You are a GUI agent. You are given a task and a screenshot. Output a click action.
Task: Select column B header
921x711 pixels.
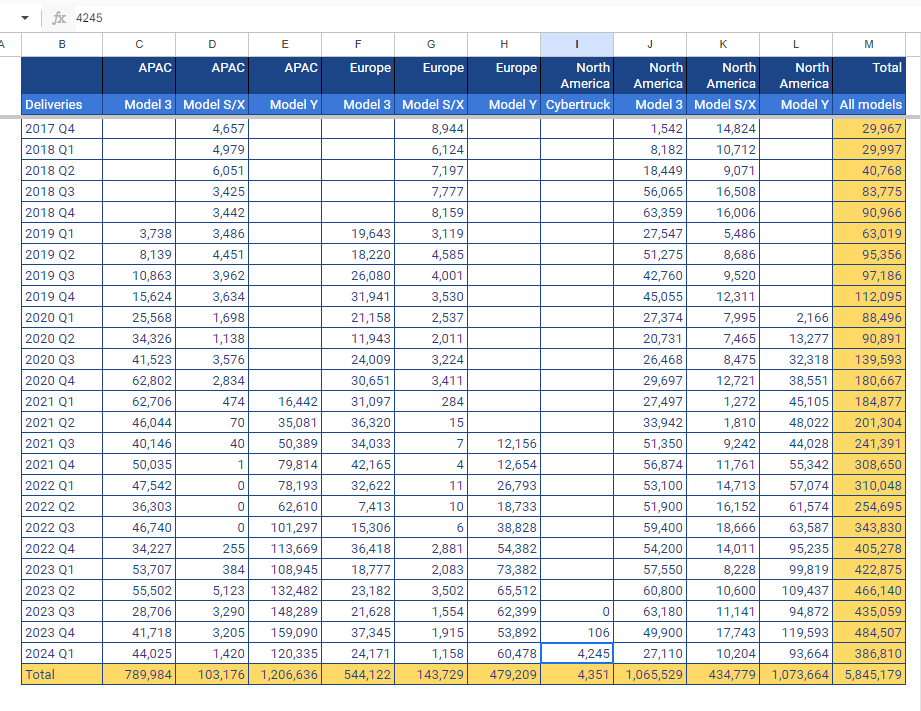[x=62, y=44]
